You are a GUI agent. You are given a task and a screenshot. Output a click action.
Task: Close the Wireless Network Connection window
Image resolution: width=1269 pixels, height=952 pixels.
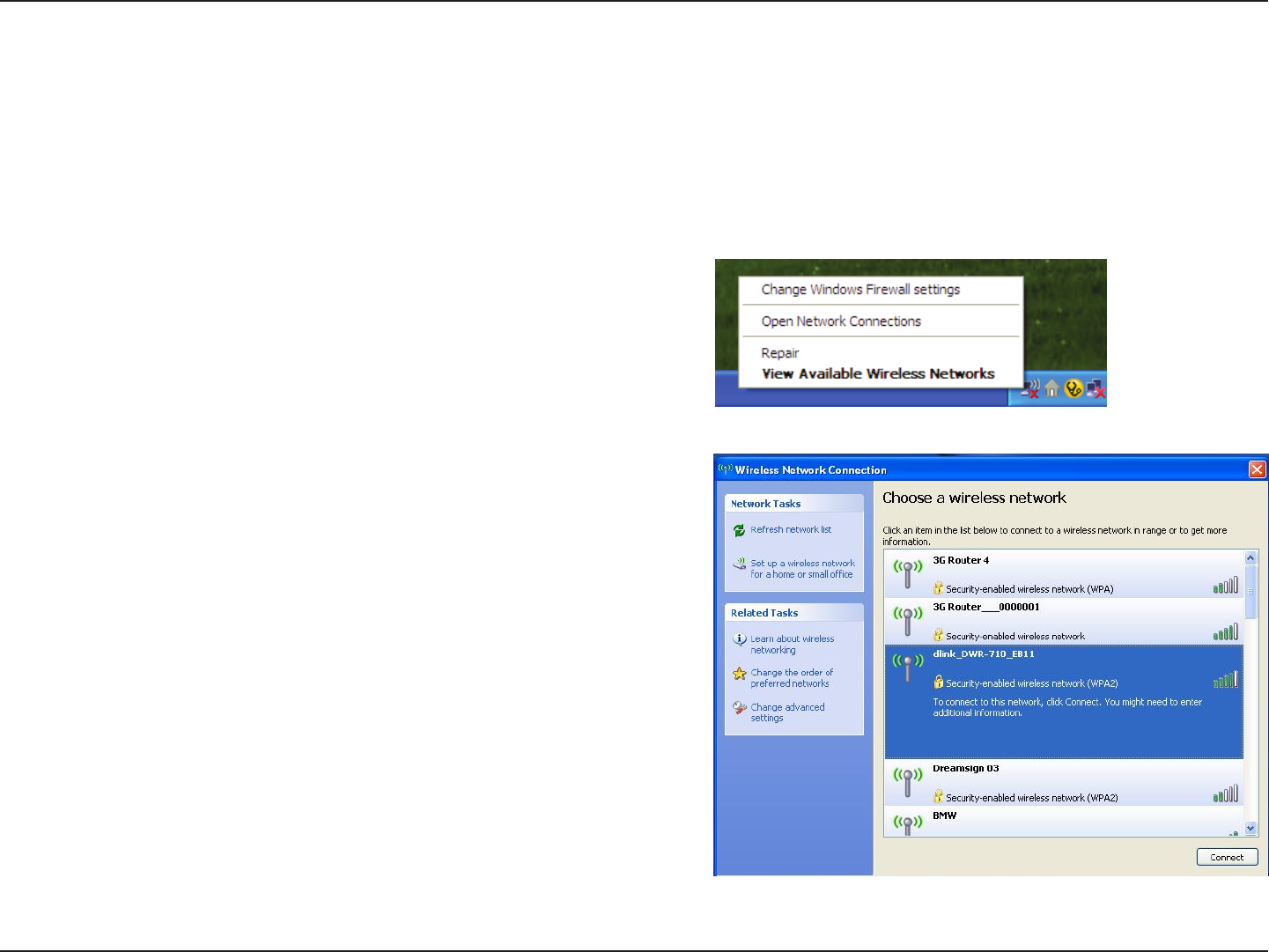tap(1257, 469)
